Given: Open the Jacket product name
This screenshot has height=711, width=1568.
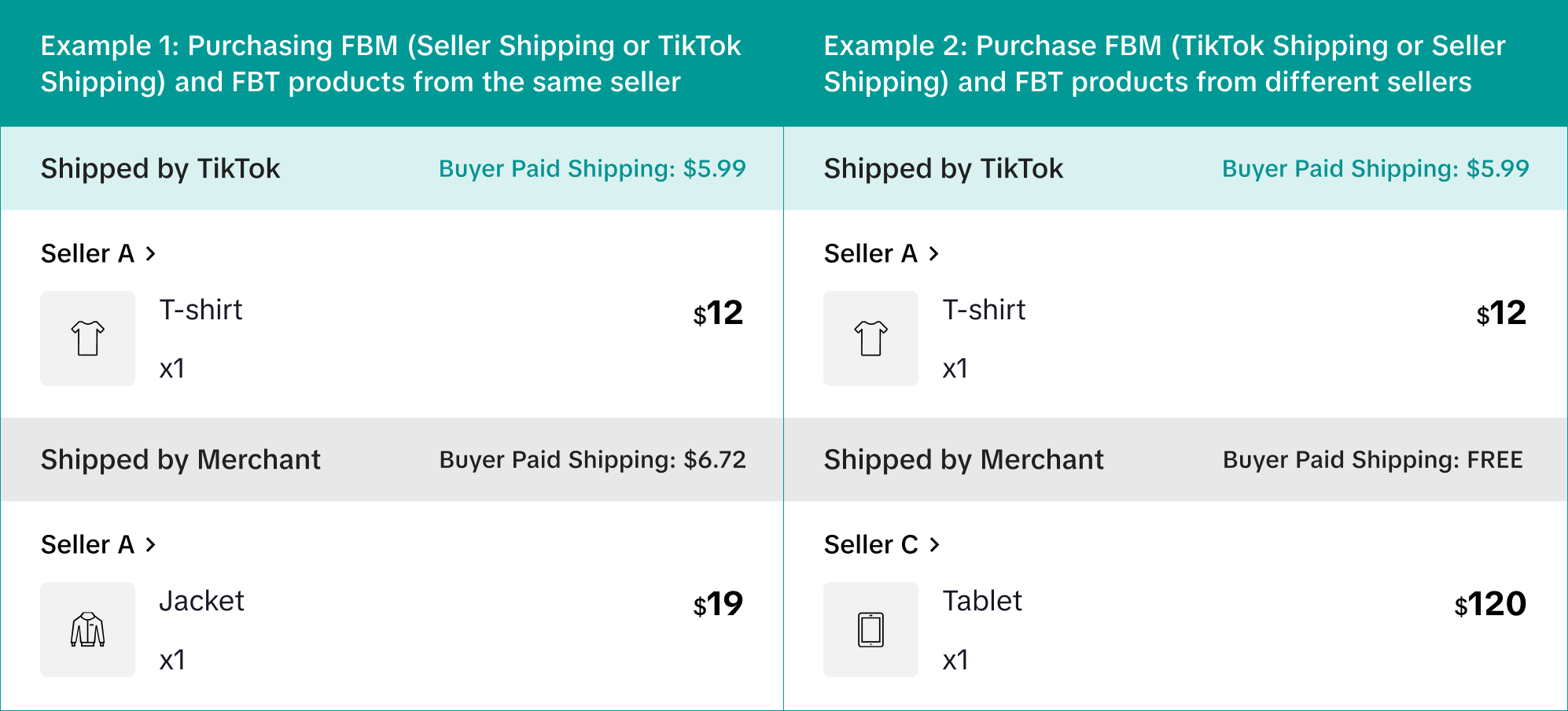Looking at the screenshot, I should click(x=201, y=601).
